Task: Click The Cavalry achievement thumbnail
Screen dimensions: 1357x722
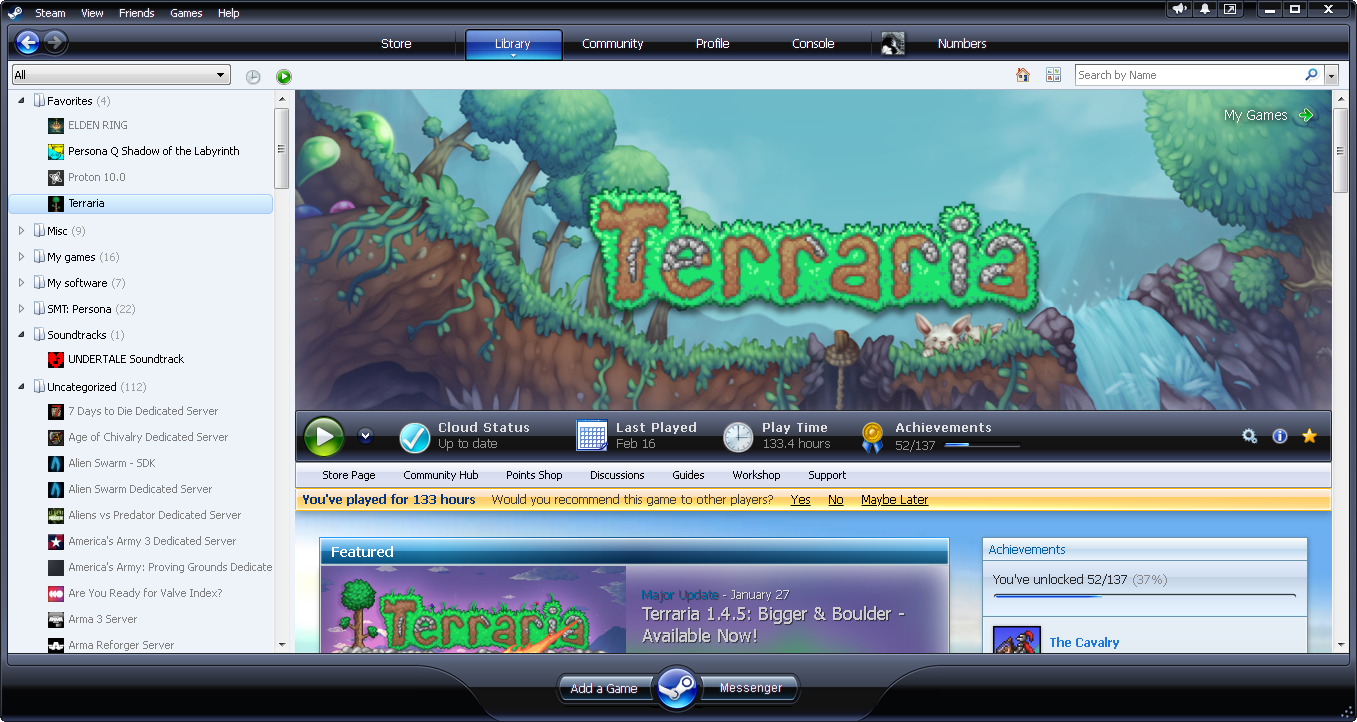Action: [1017, 640]
